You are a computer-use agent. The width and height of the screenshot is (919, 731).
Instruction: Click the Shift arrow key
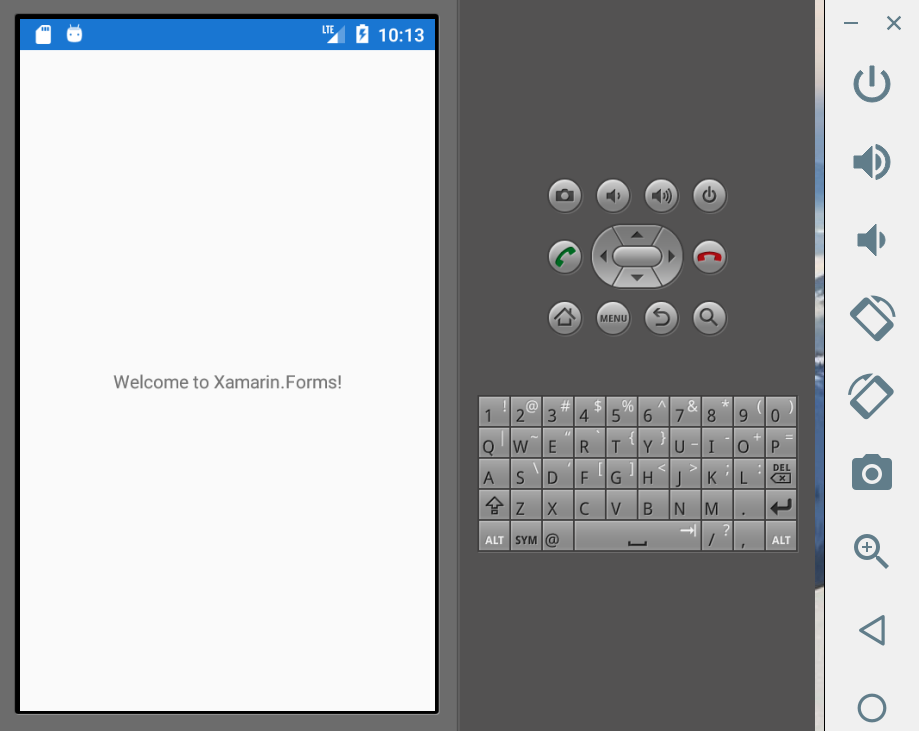point(494,505)
